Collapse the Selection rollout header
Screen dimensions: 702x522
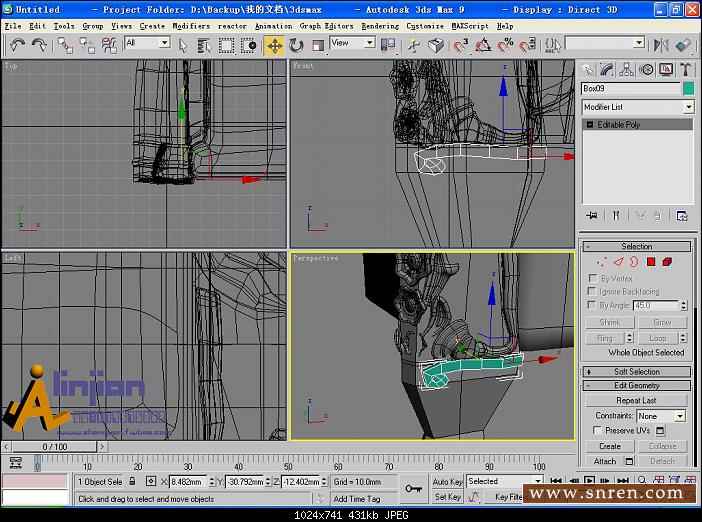pyautogui.click(x=636, y=246)
